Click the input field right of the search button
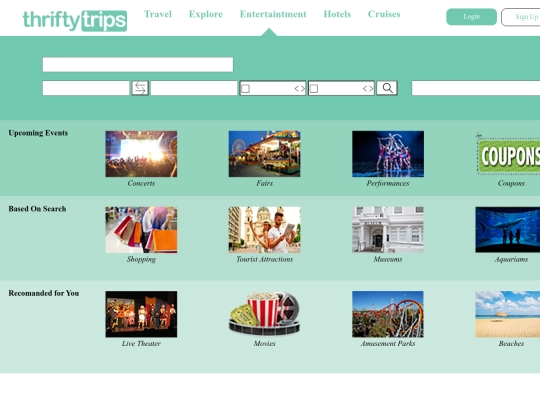This screenshot has width=540, height=405. point(476,88)
